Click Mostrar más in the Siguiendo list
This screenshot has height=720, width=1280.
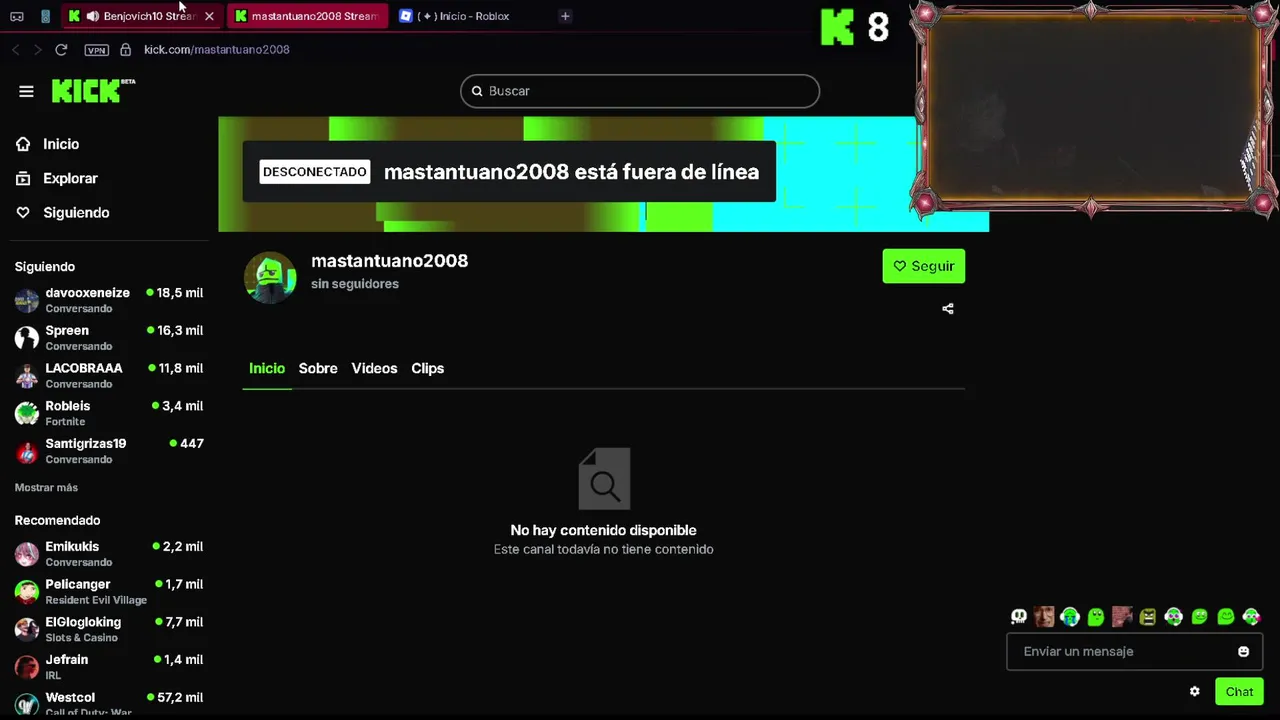coord(46,487)
